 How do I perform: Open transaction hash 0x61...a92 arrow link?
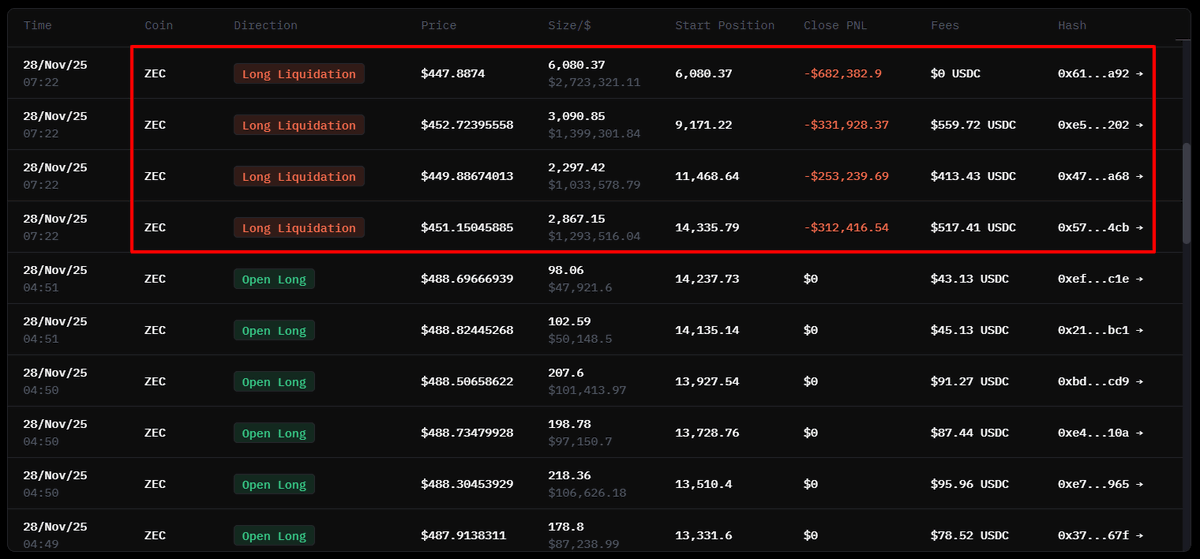1100,74
